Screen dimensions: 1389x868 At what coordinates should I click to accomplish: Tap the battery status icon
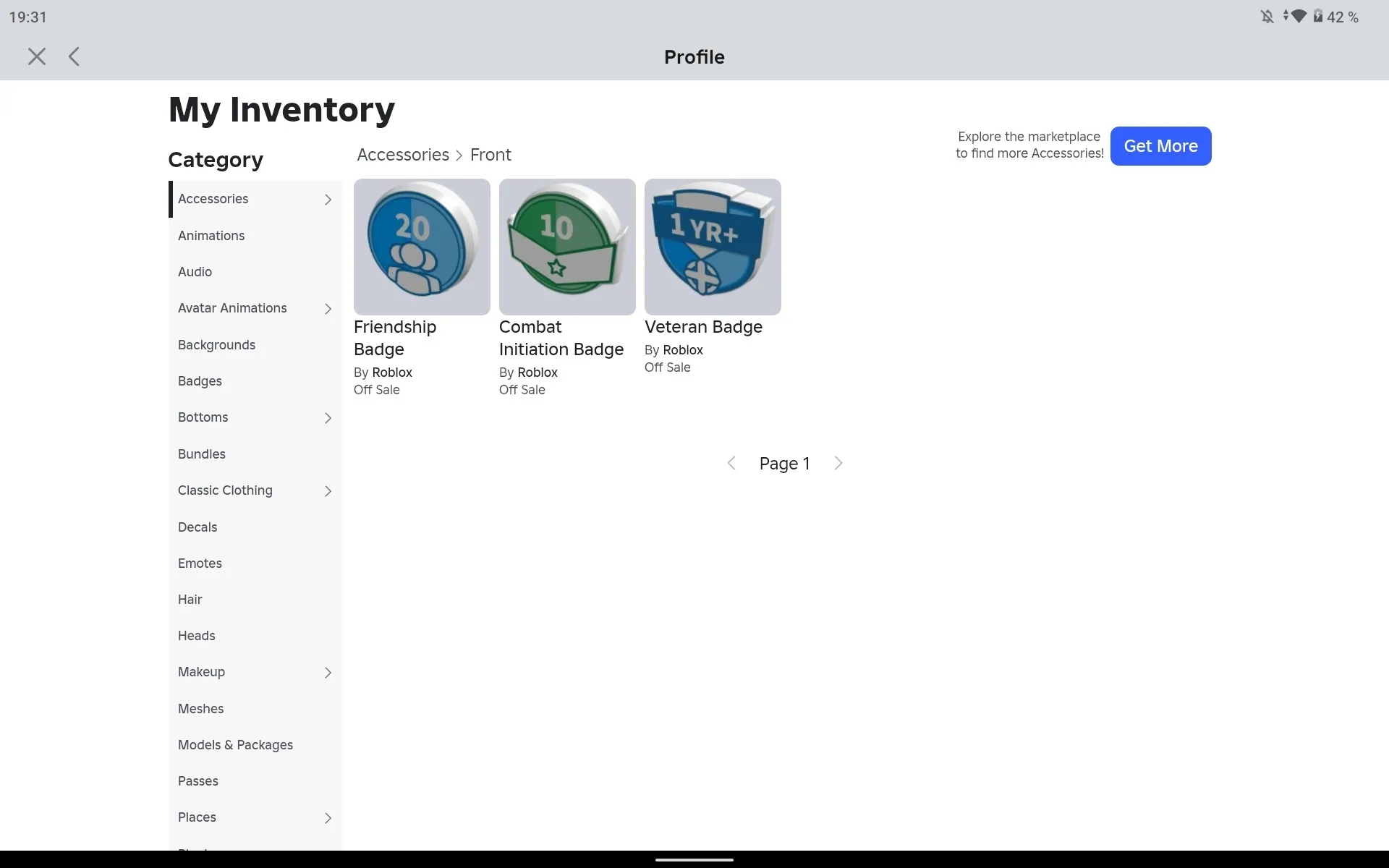[1318, 16]
